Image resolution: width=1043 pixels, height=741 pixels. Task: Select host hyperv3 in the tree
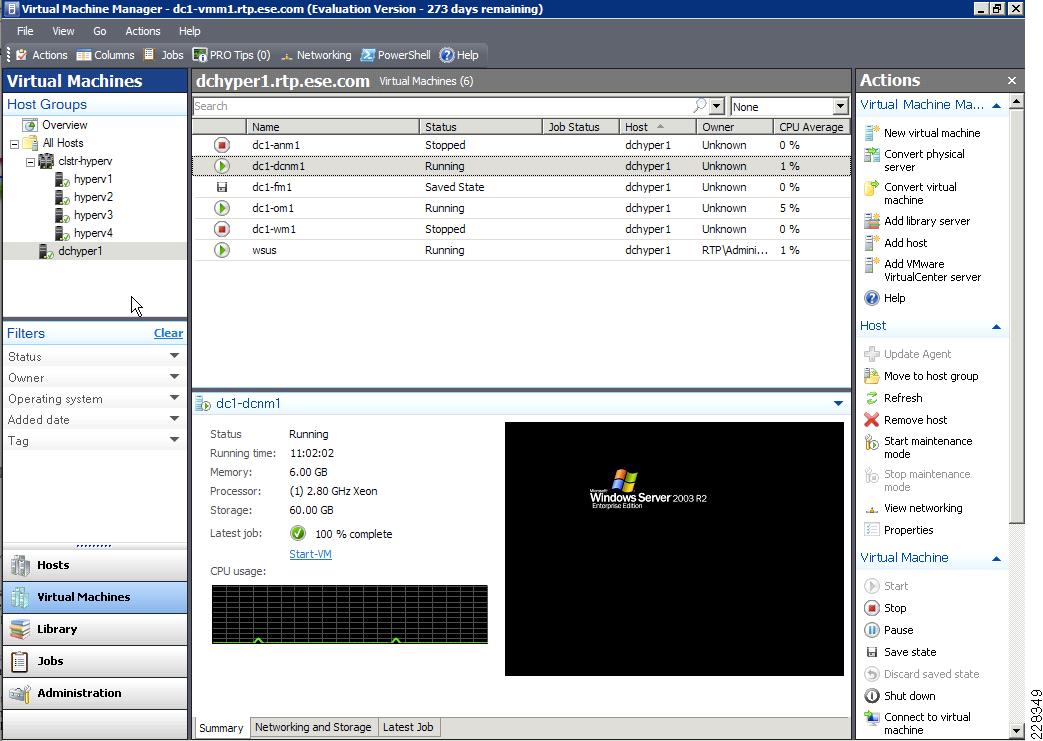pyautogui.click(x=92, y=216)
